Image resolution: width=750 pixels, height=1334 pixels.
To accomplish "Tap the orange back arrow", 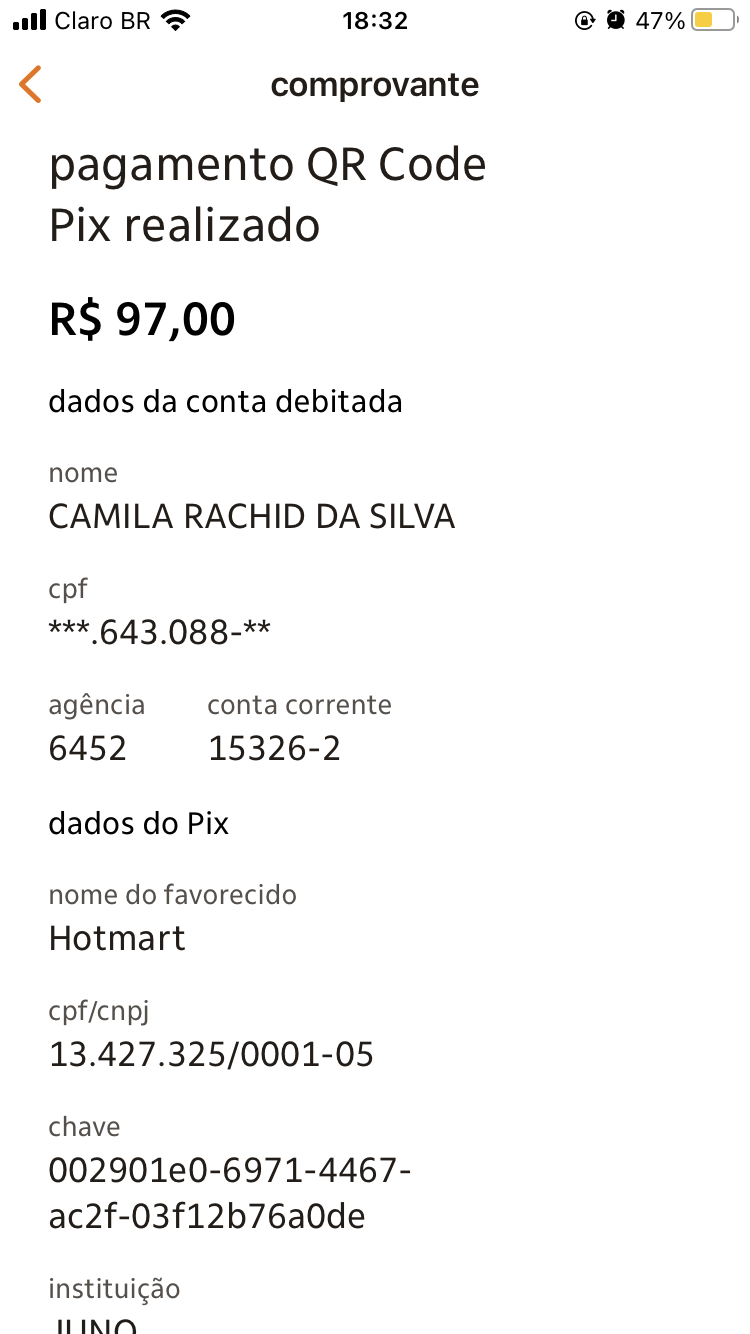I will [31, 85].
